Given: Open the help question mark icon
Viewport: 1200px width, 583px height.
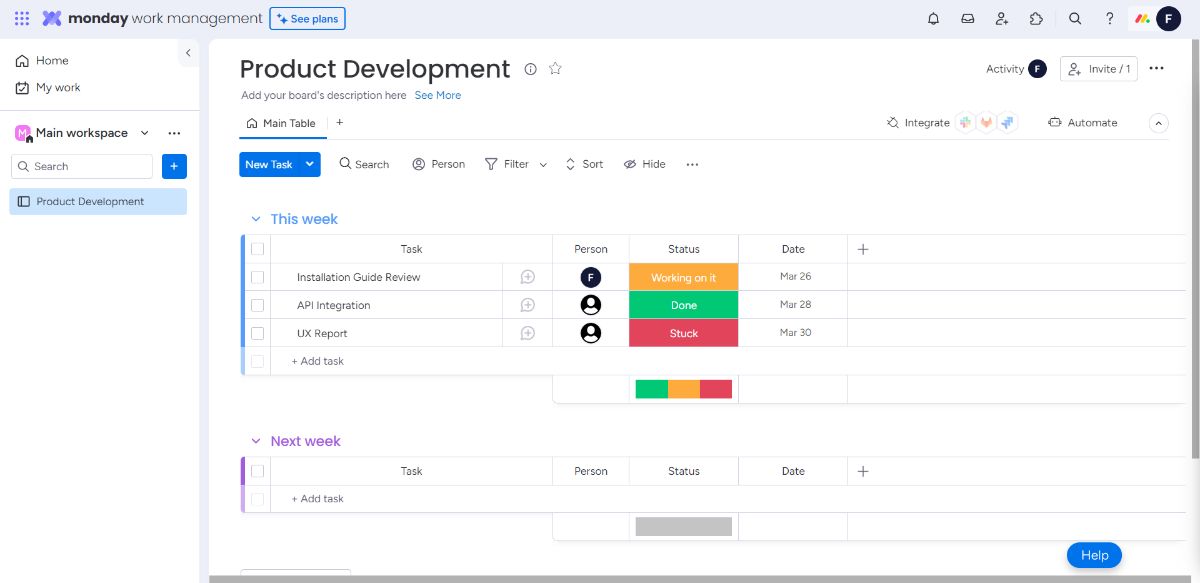Looking at the screenshot, I should [x=1109, y=18].
